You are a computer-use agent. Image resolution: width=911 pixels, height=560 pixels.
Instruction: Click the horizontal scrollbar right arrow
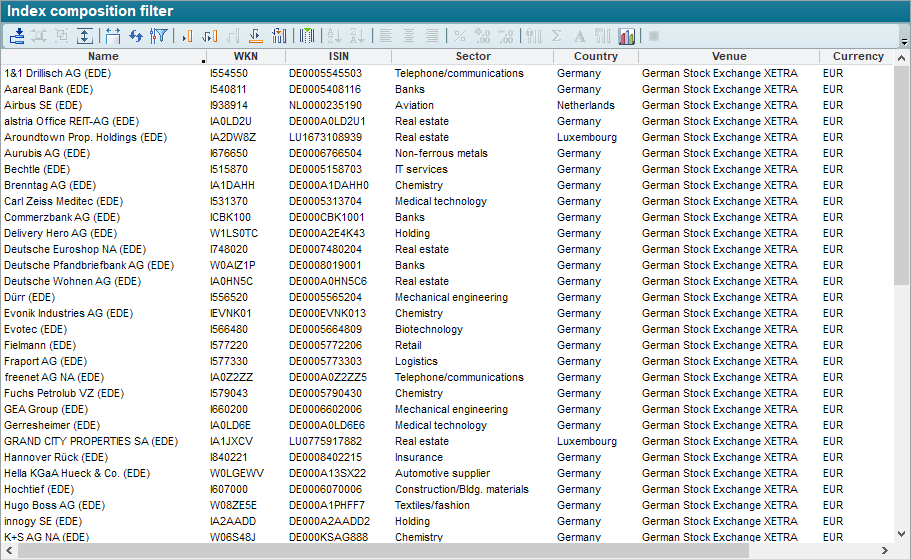coord(884,551)
